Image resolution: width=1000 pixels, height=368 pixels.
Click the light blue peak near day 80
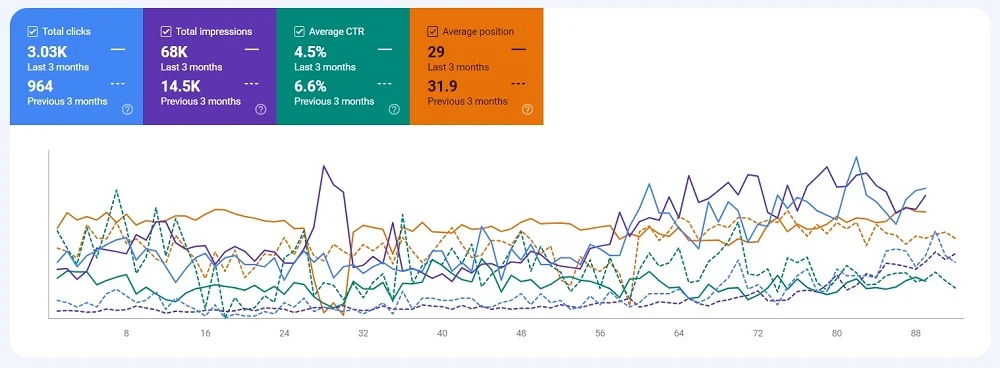856,158
